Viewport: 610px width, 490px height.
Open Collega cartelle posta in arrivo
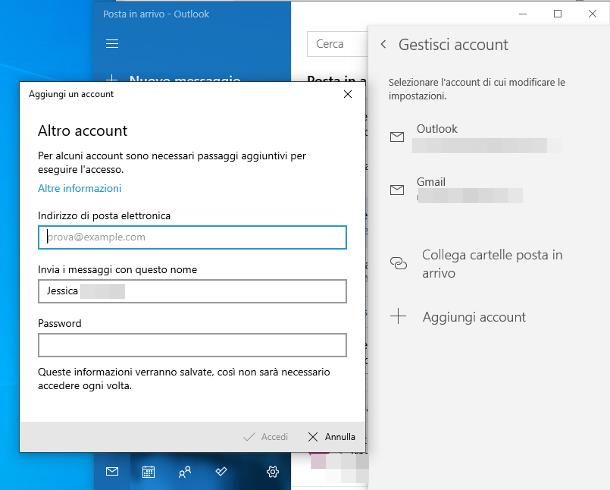(477, 264)
